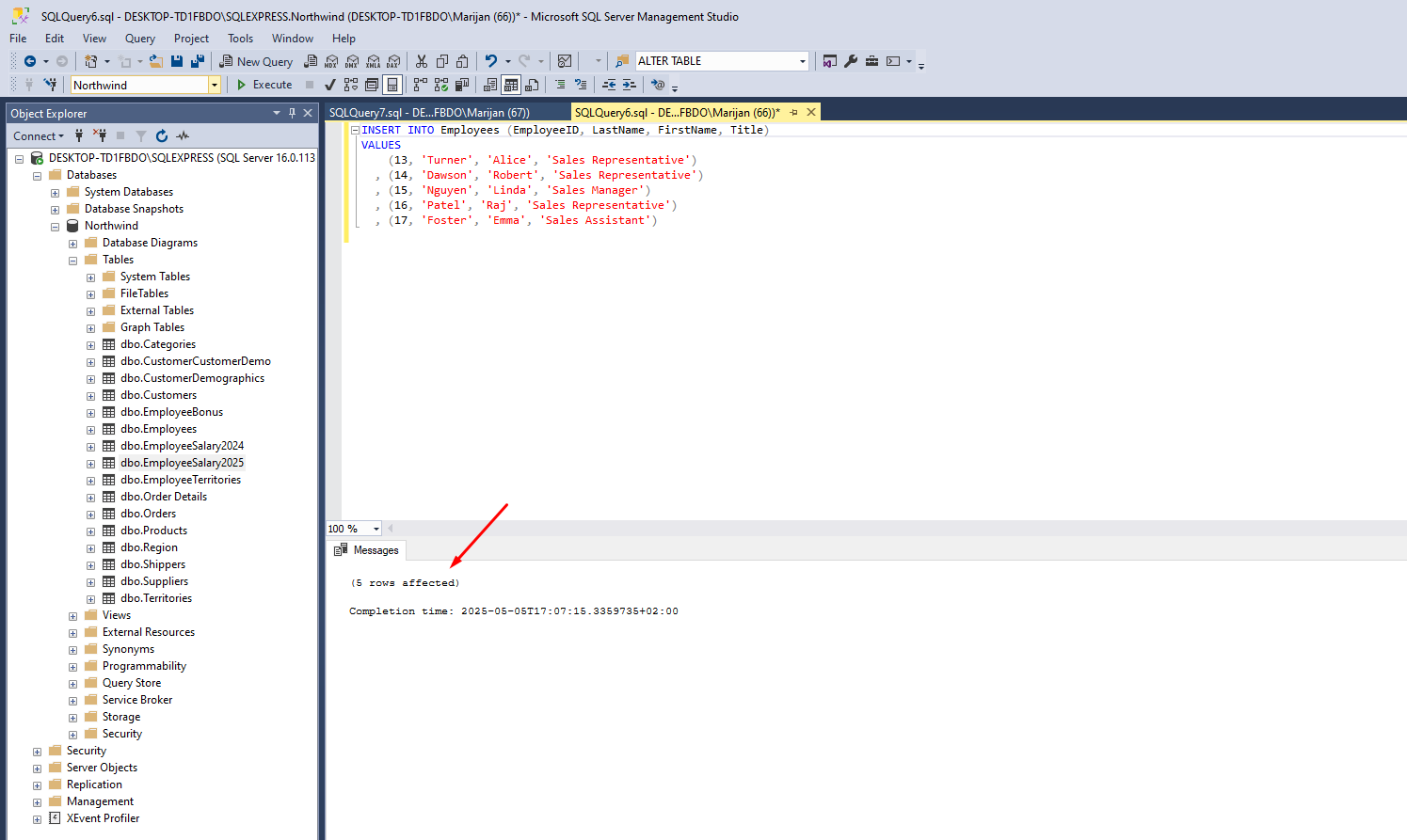
Task: Open the Window menu
Action: pos(293,39)
